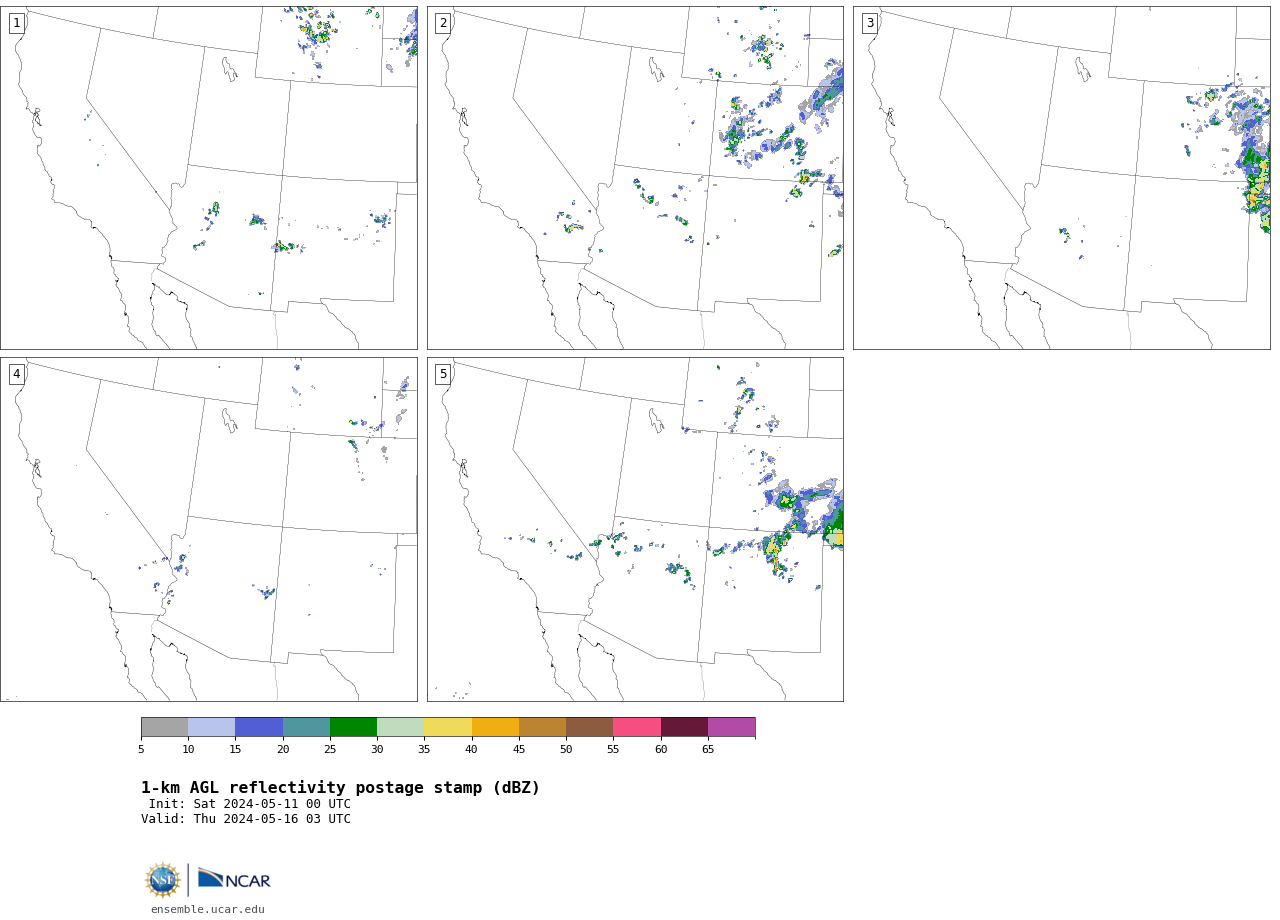Click the Init: Sat 2024-05-11 00 UTC text
Image resolution: width=1280 pixels, height=920 pixels.
(x=250, y=804)
